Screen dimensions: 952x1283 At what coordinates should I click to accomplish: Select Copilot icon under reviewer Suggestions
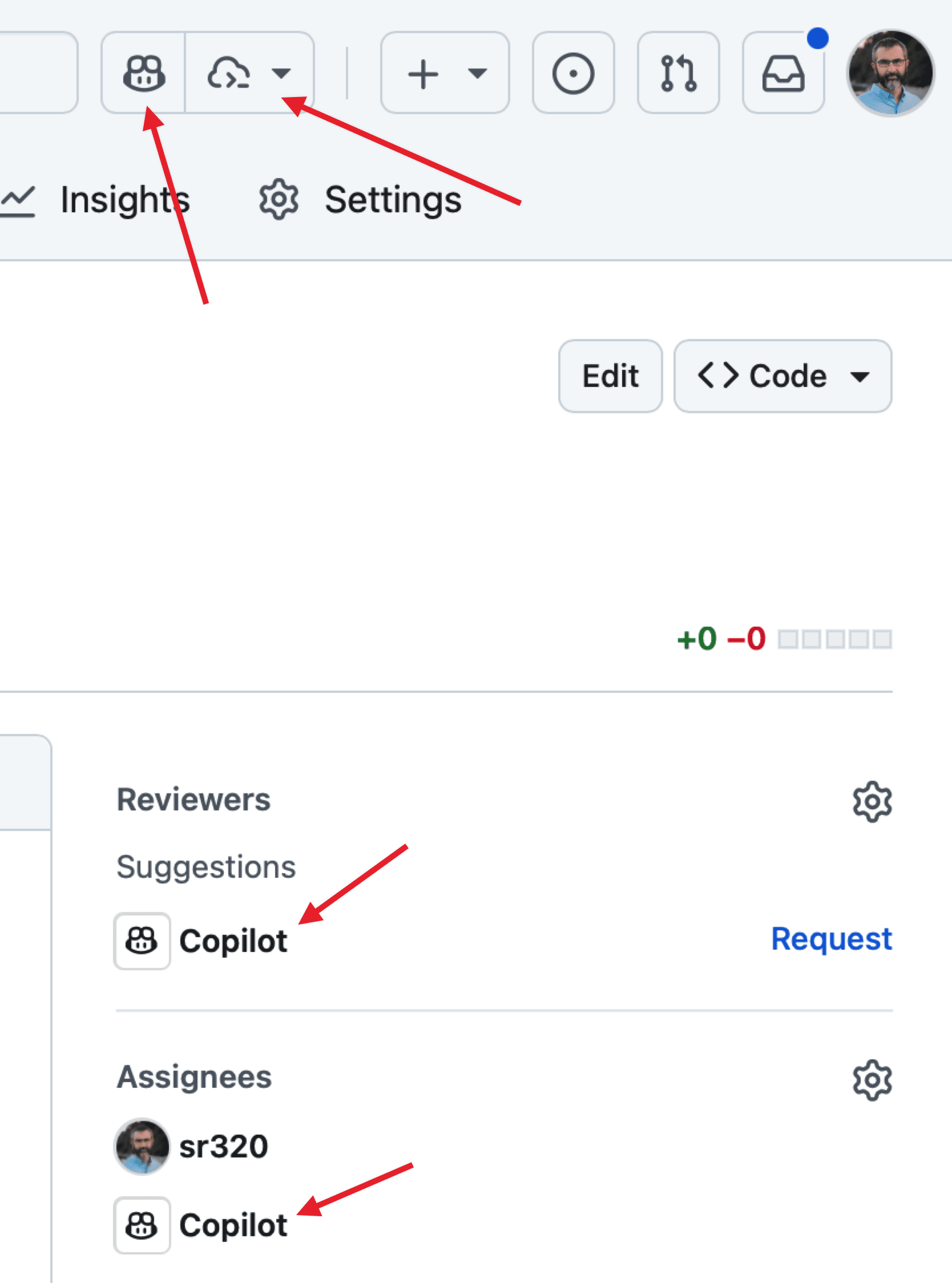[142, 941]
